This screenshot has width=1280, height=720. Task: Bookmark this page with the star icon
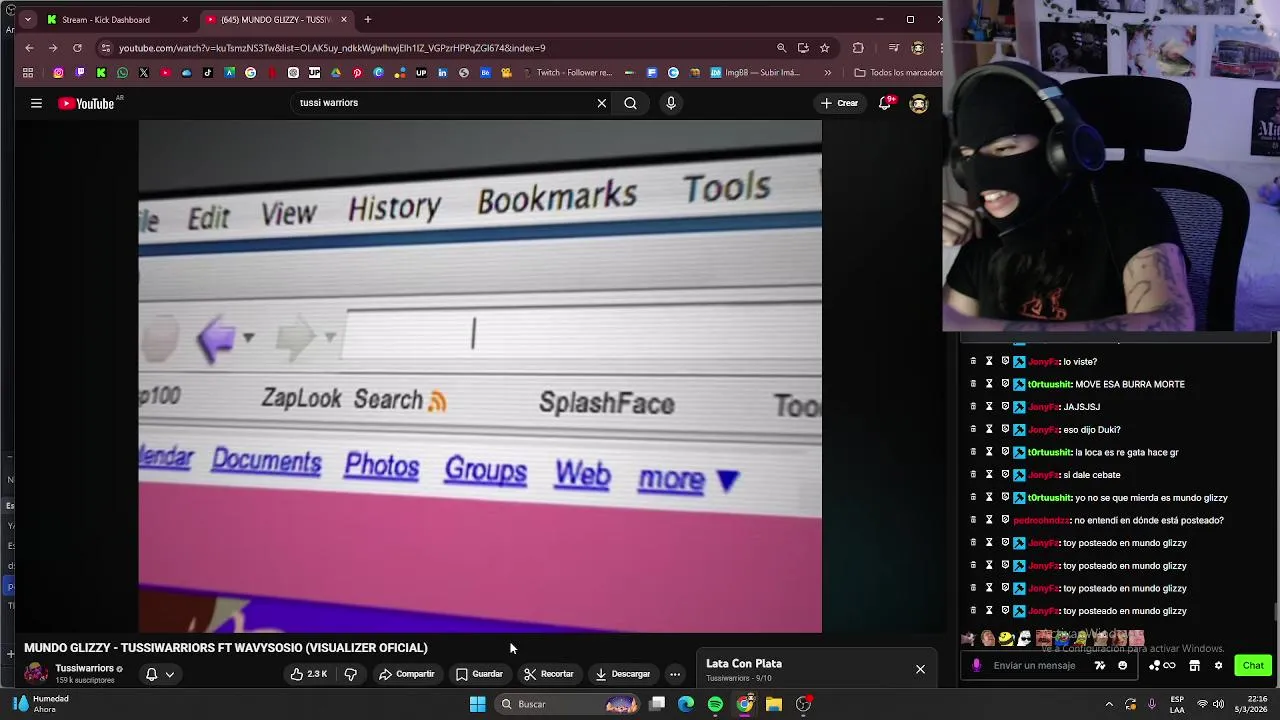coord(824,48)
